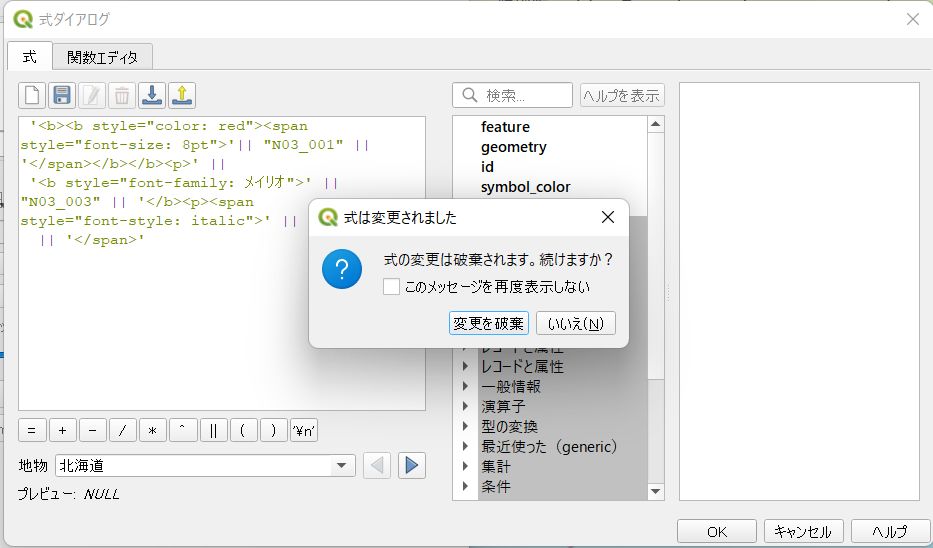
Task: Switch to the 関数エディタ tab
Action: point(102,57)
